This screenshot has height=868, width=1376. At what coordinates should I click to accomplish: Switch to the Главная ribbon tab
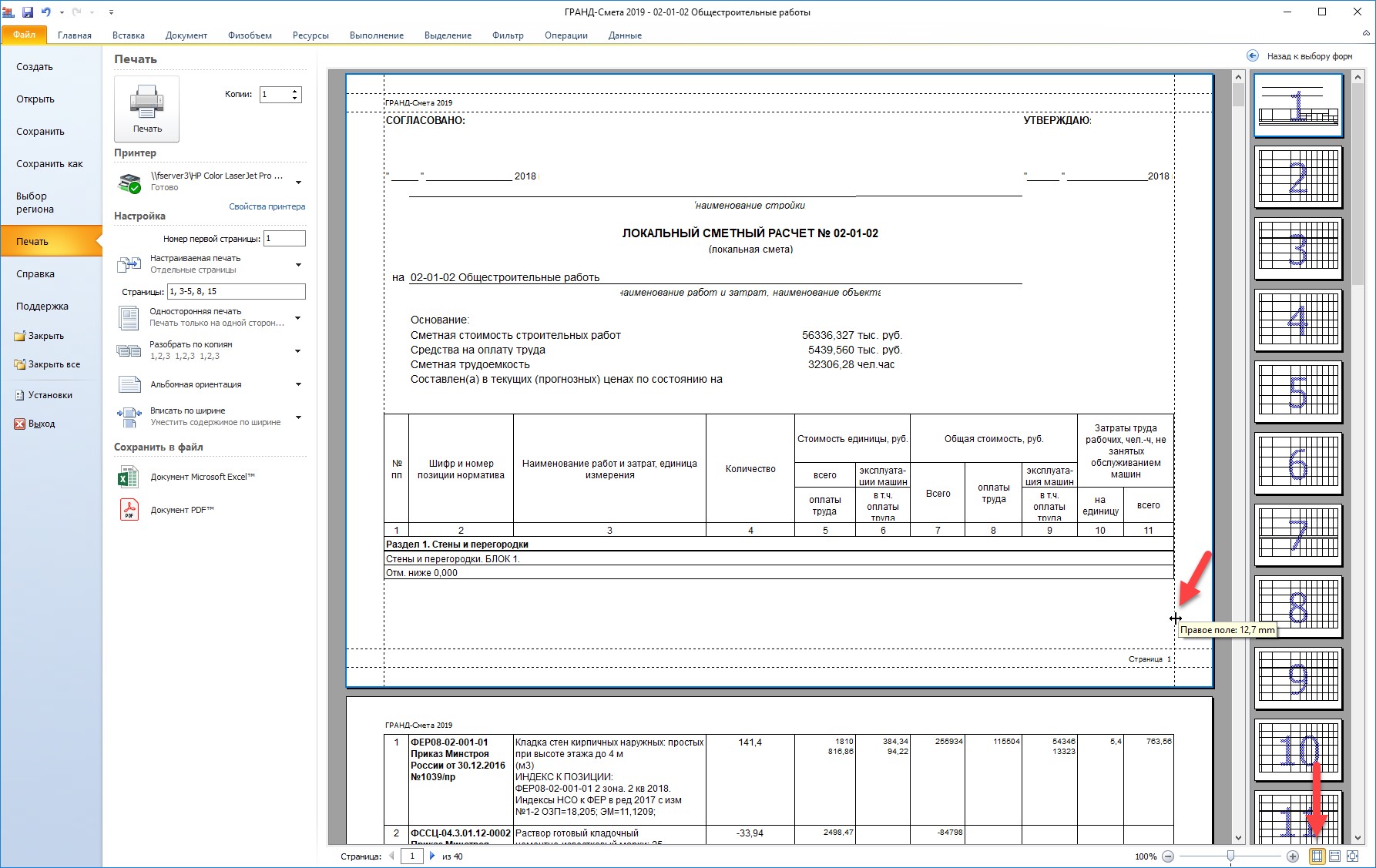pyautogui.click(x=75, y=35)
